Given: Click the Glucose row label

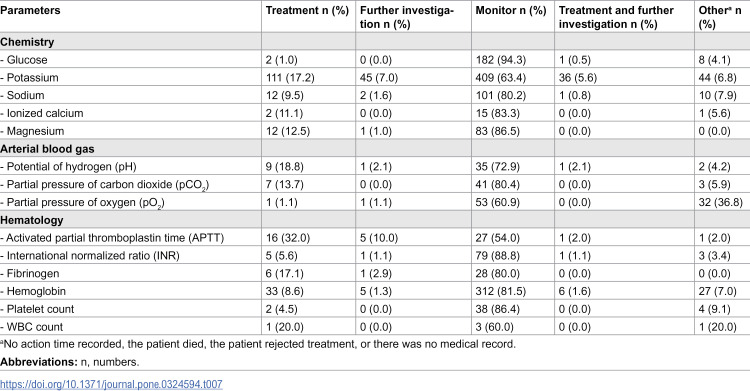Looking at the screenshot, I should click(x=24, y=60).
